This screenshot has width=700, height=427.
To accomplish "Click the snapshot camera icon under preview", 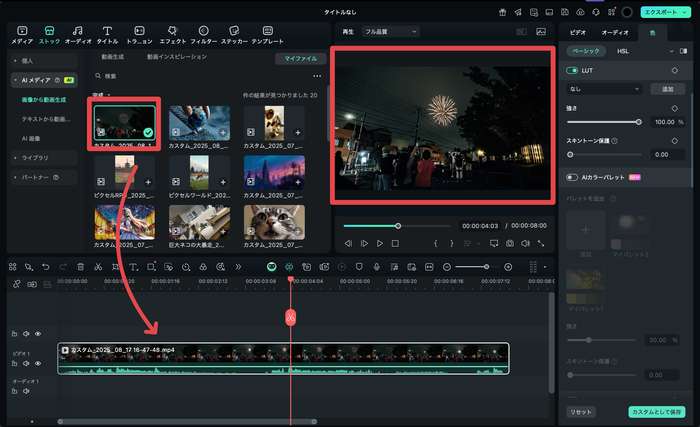I will [x=510, y=243].
